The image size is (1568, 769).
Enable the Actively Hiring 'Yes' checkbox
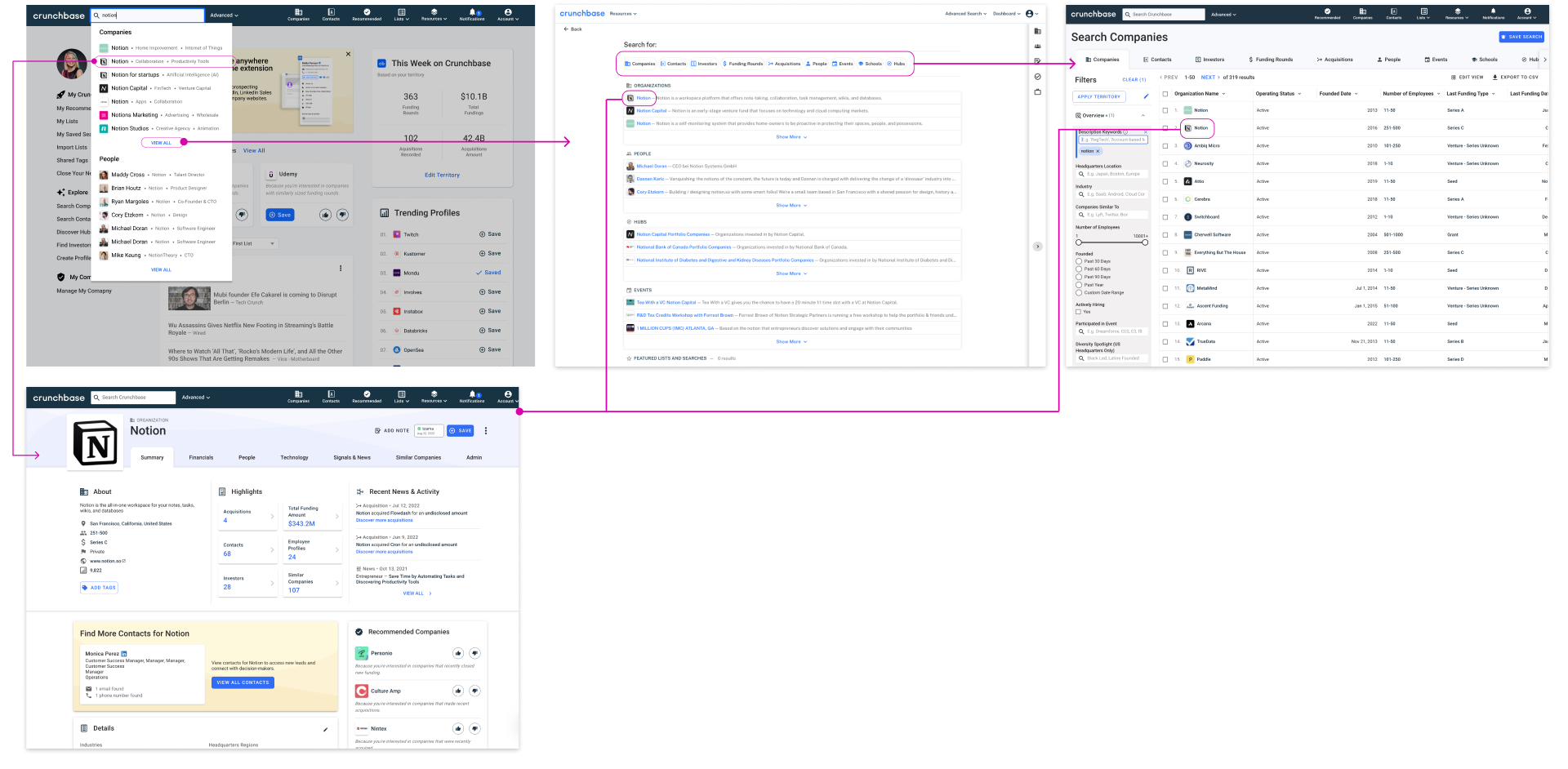[x=1078, y=312]
